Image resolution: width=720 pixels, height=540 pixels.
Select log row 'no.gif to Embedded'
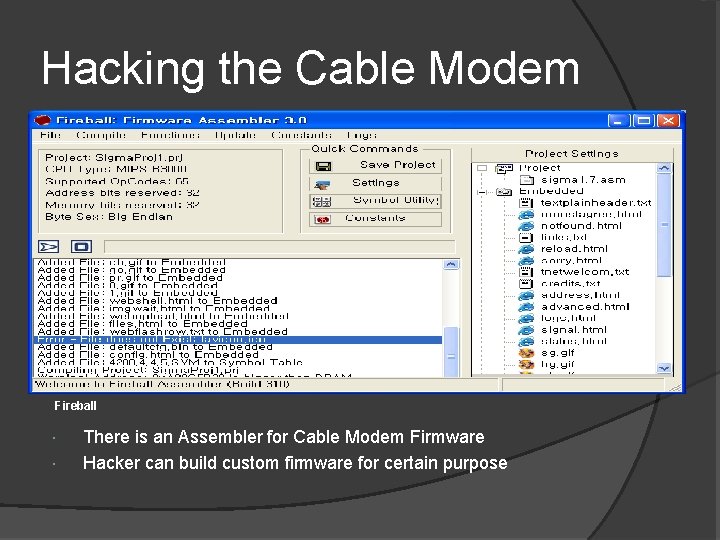132,270
